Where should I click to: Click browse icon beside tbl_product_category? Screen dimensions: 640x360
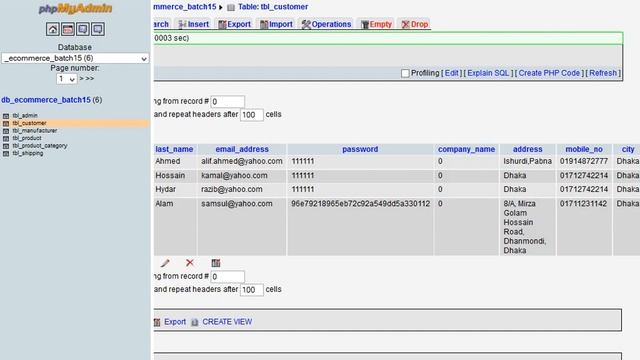(6, 146)
